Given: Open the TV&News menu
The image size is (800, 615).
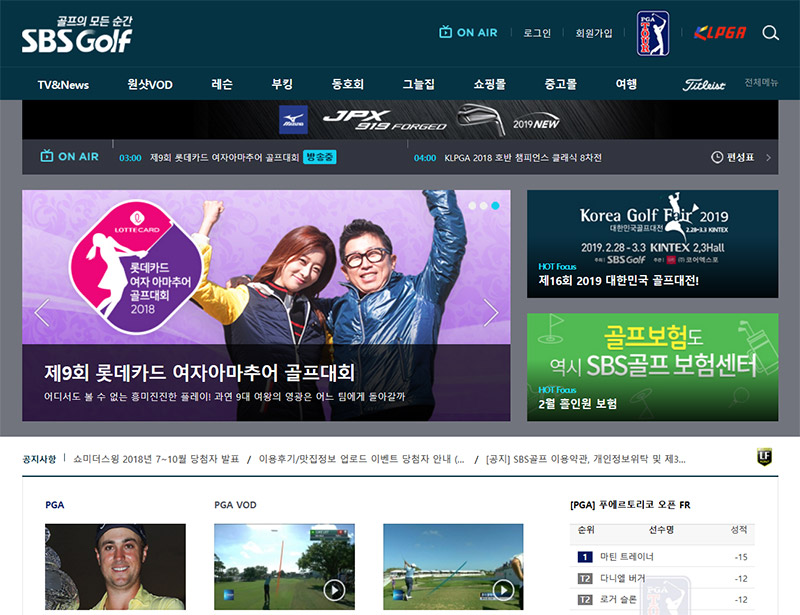Looking at the screenshot, I should click(63, 85).
